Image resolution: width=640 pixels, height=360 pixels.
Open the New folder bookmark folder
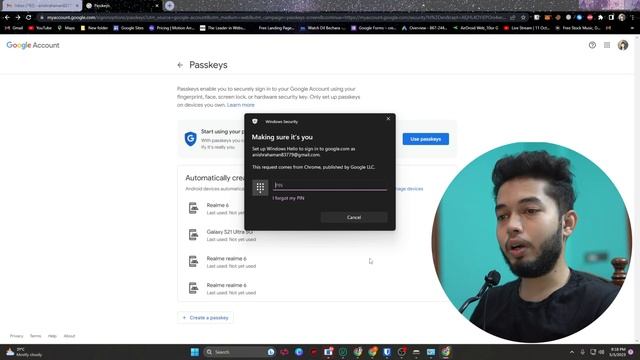[x=94, y=28]
